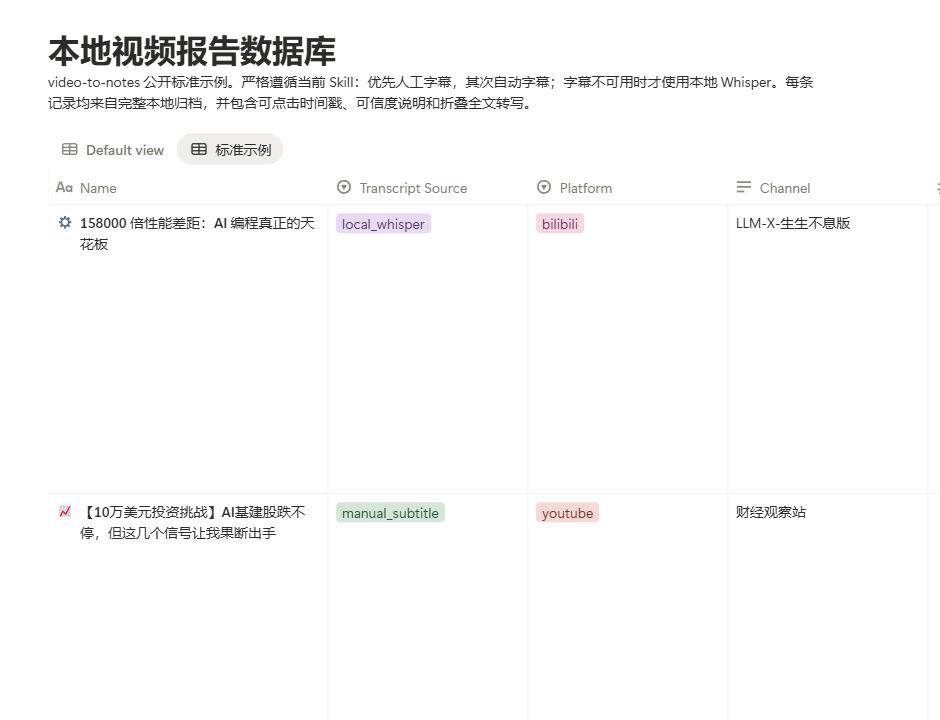Open the Transcript Source column header menu
This screenshot has width=940, height=720.
[427, 188]
